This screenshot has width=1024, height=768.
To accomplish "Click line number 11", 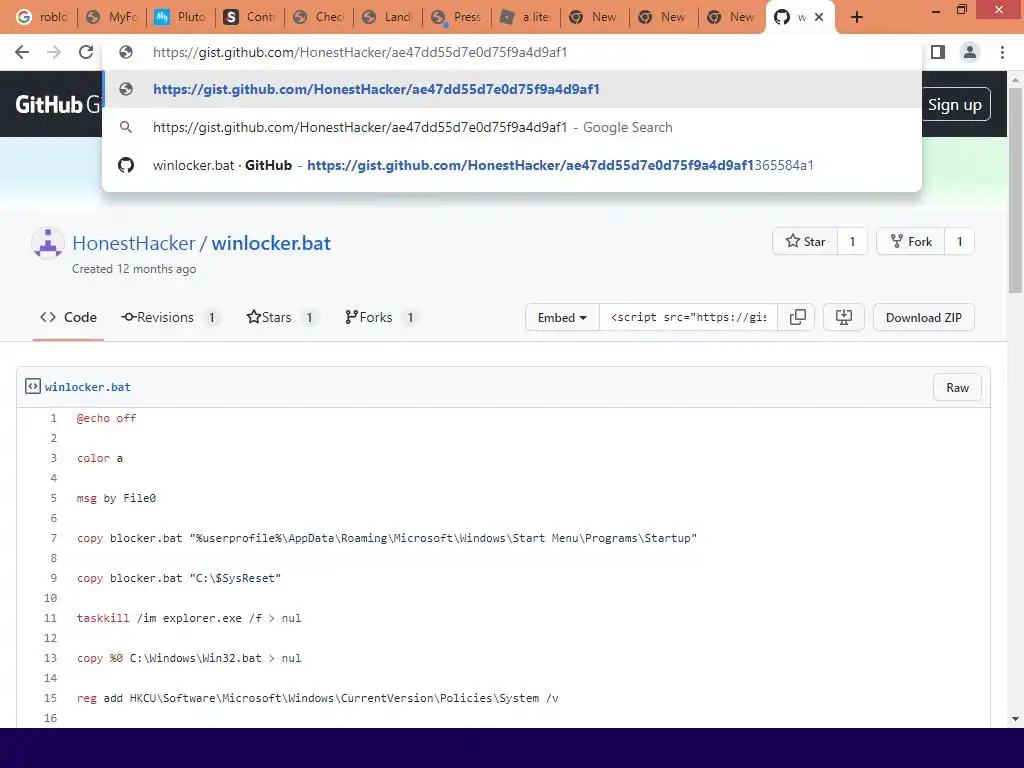I will tap(50, 618).
